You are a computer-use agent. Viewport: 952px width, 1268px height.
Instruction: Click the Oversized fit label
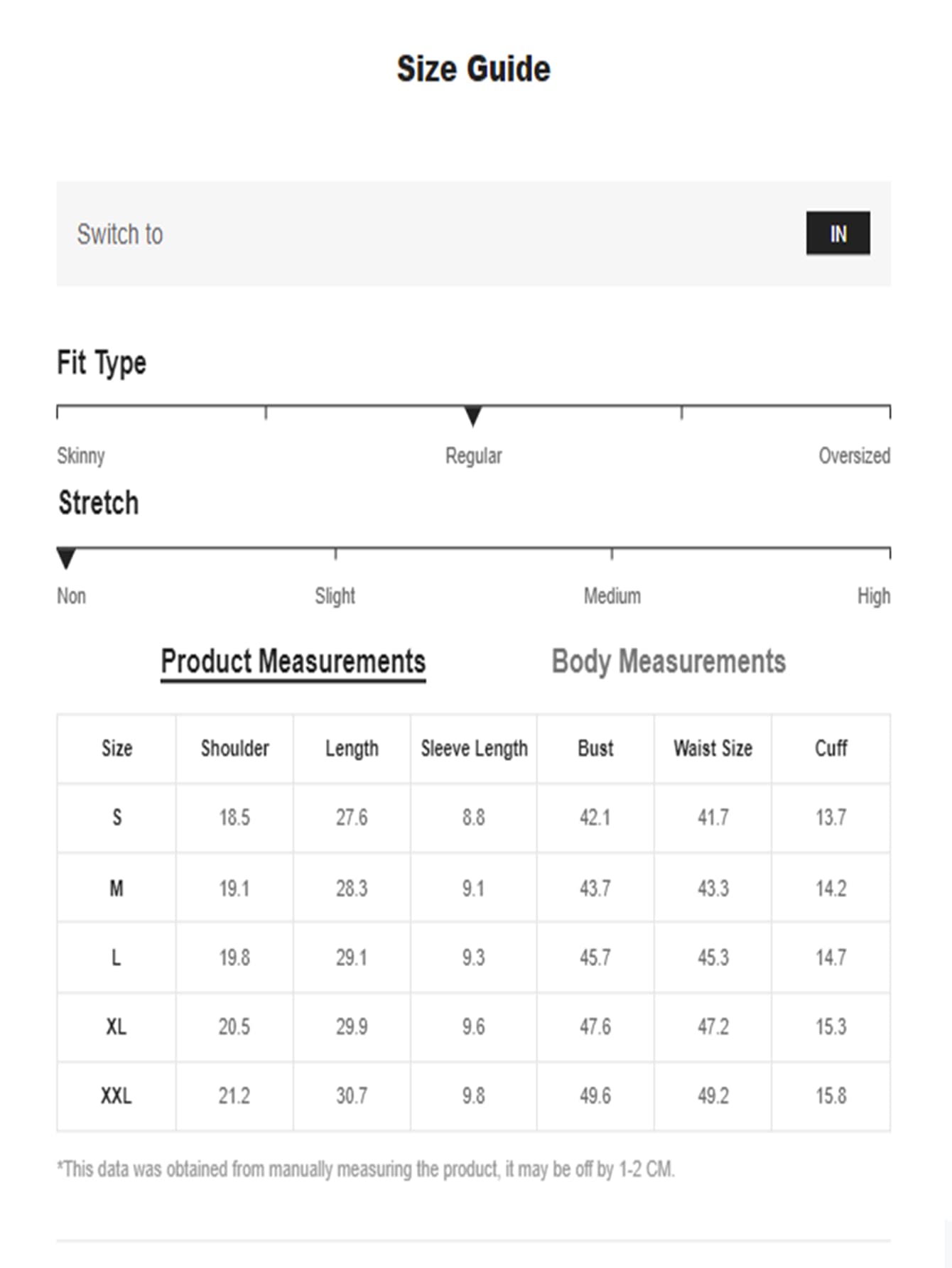point(854,455)
